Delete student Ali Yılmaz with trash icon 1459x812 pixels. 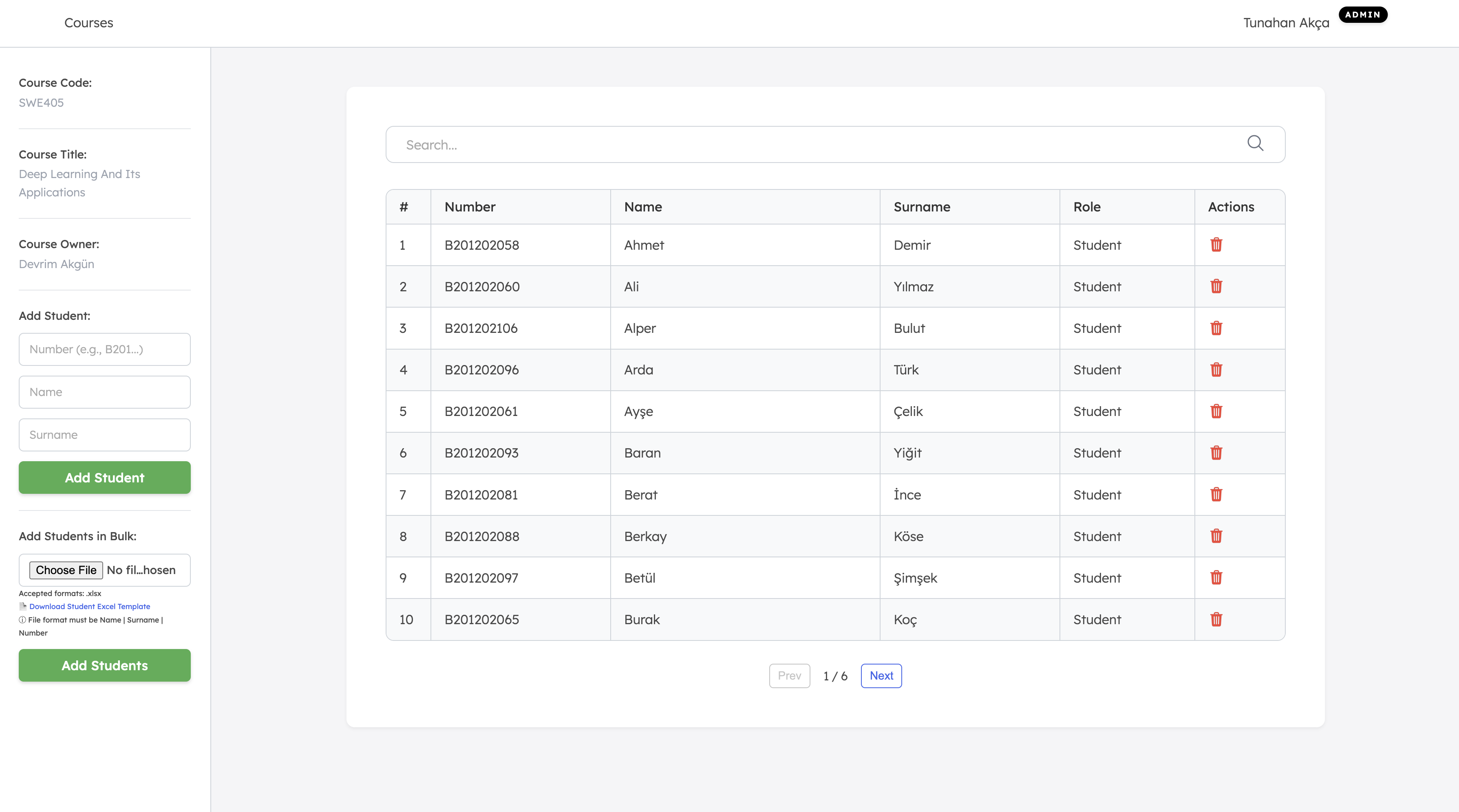[x=1216, y=286]
